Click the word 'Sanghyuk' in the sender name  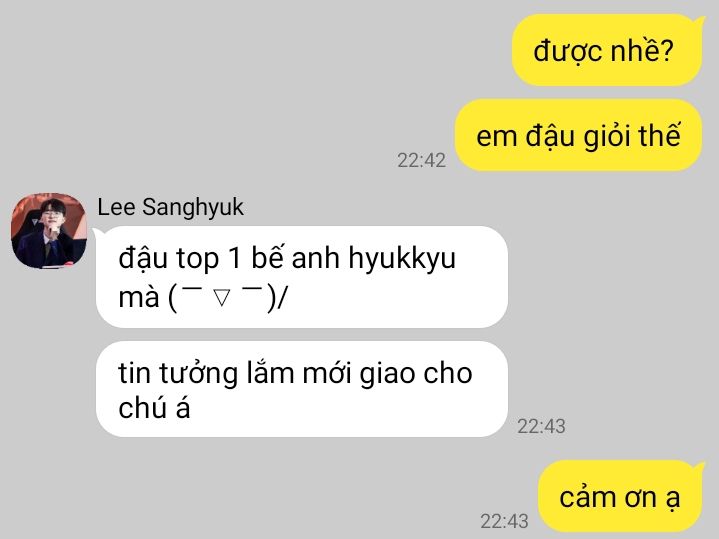(193, 207)
